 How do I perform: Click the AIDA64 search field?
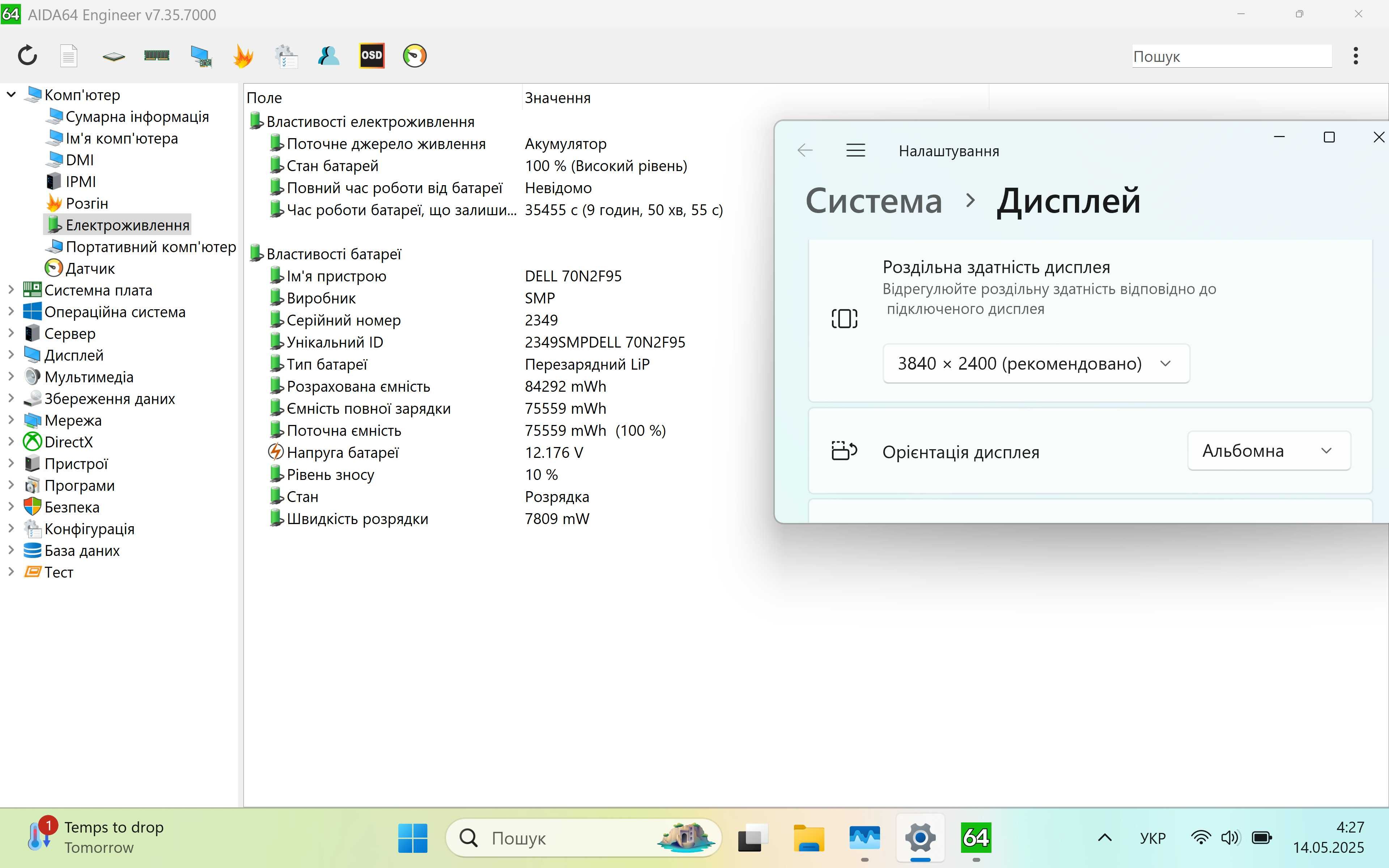click(1231, 56)
